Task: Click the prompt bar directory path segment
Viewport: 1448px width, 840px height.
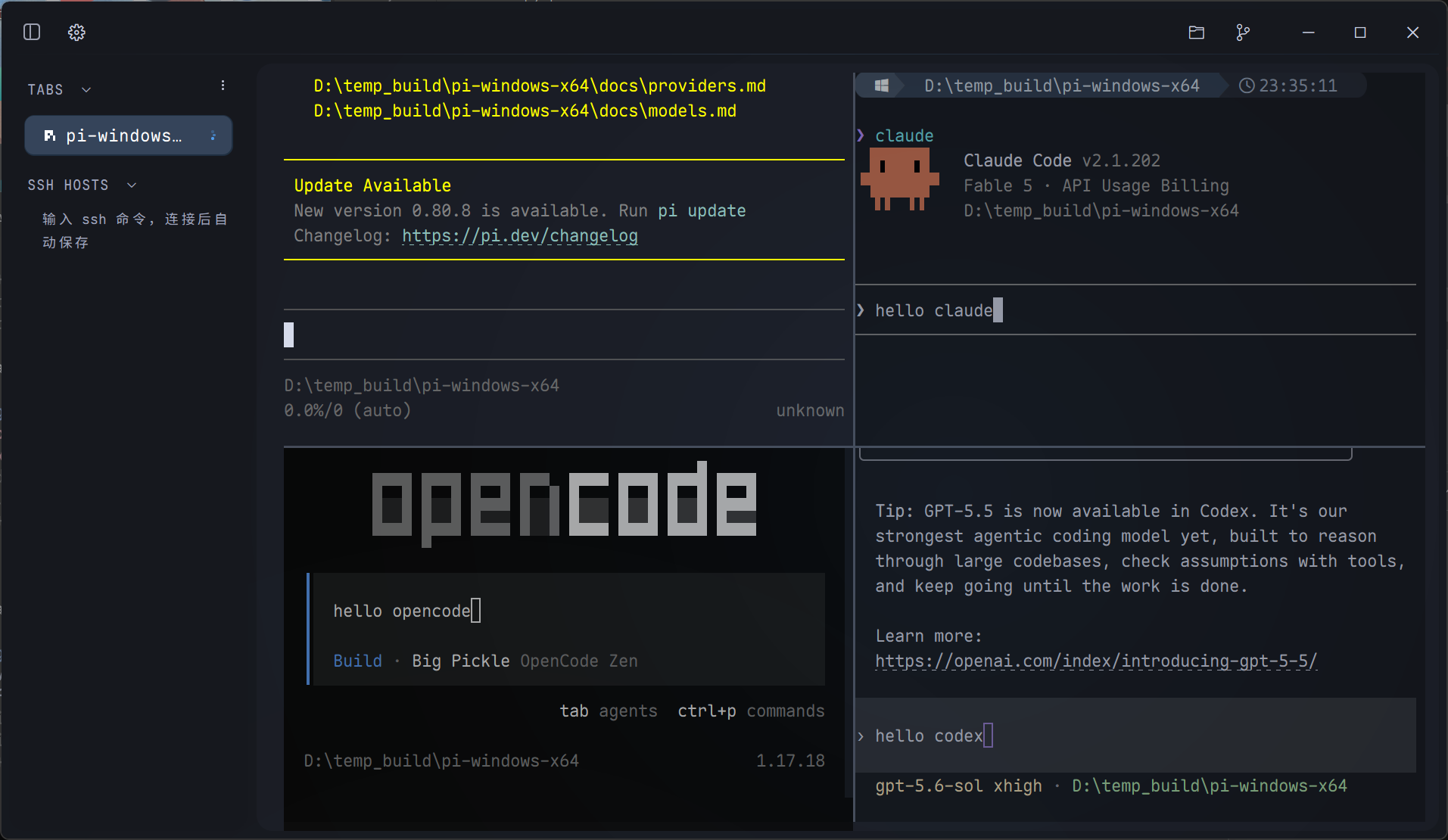Action: pos(1062,86)
